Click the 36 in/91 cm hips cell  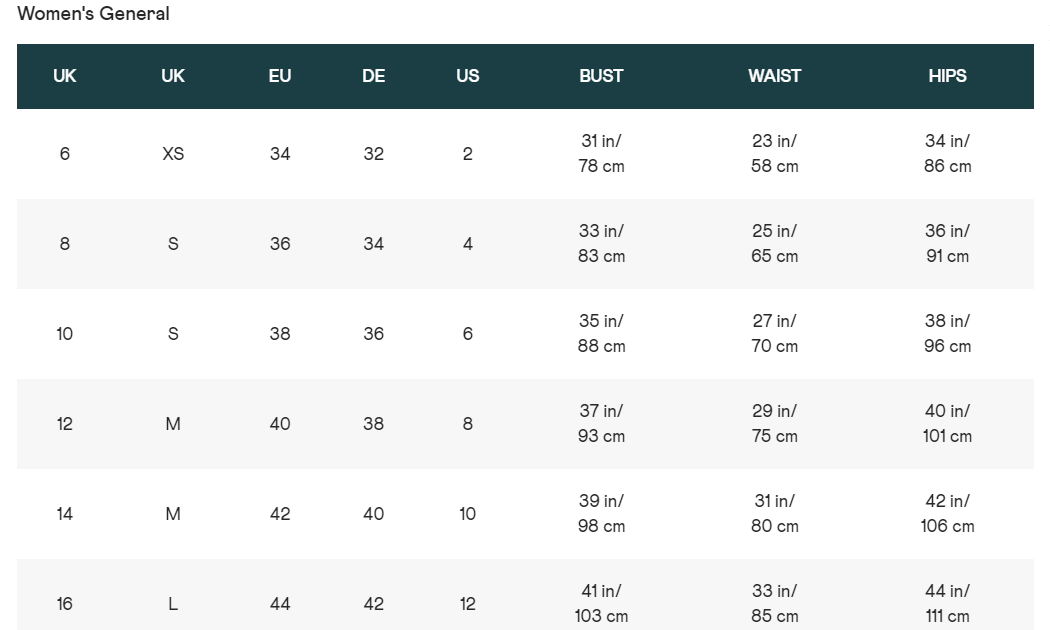click(x=947, y=243)
